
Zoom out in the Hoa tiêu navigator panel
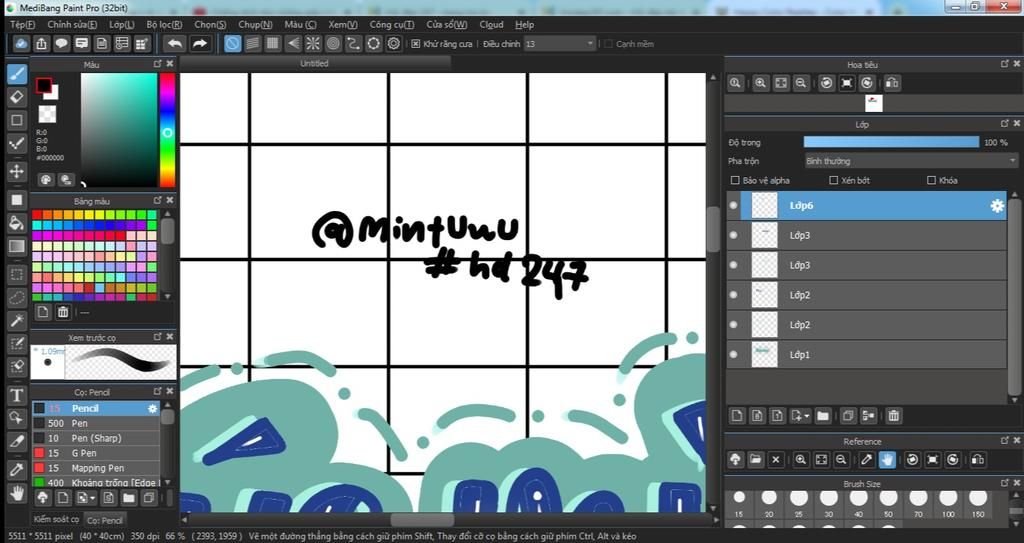[801, 83]
